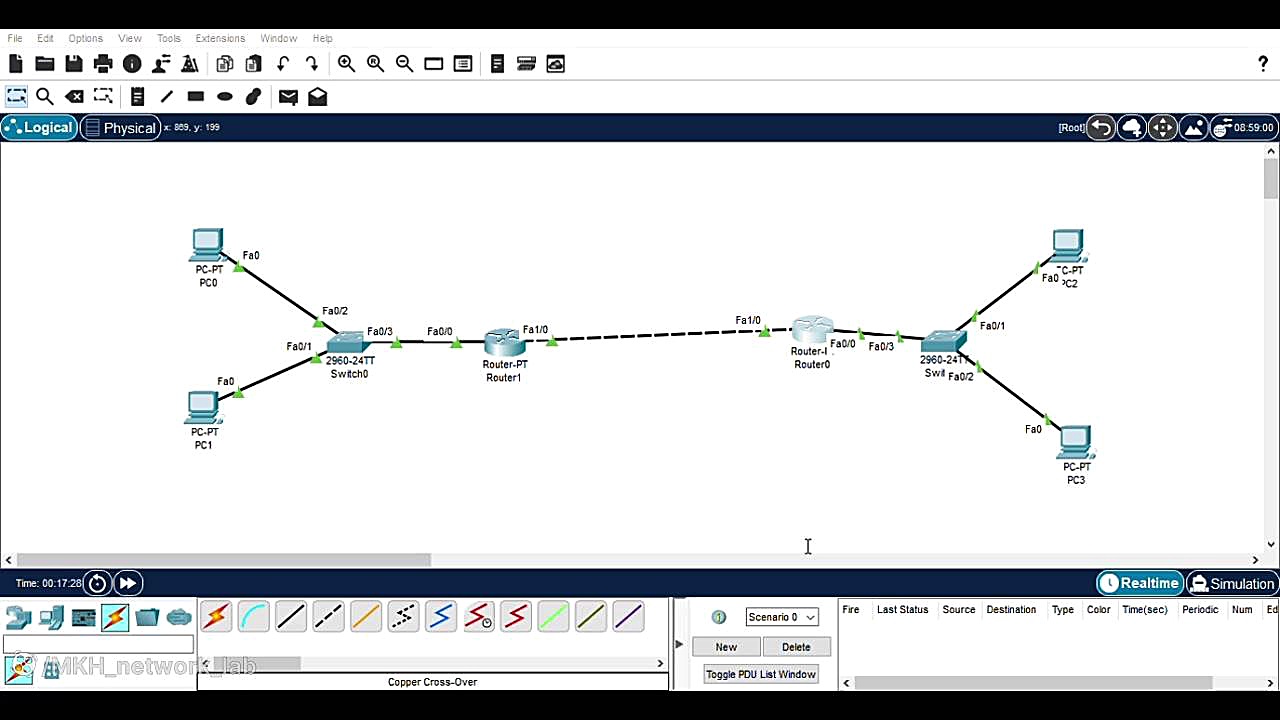Undo the last action
Screen dimensions: 1280x720
283,64
